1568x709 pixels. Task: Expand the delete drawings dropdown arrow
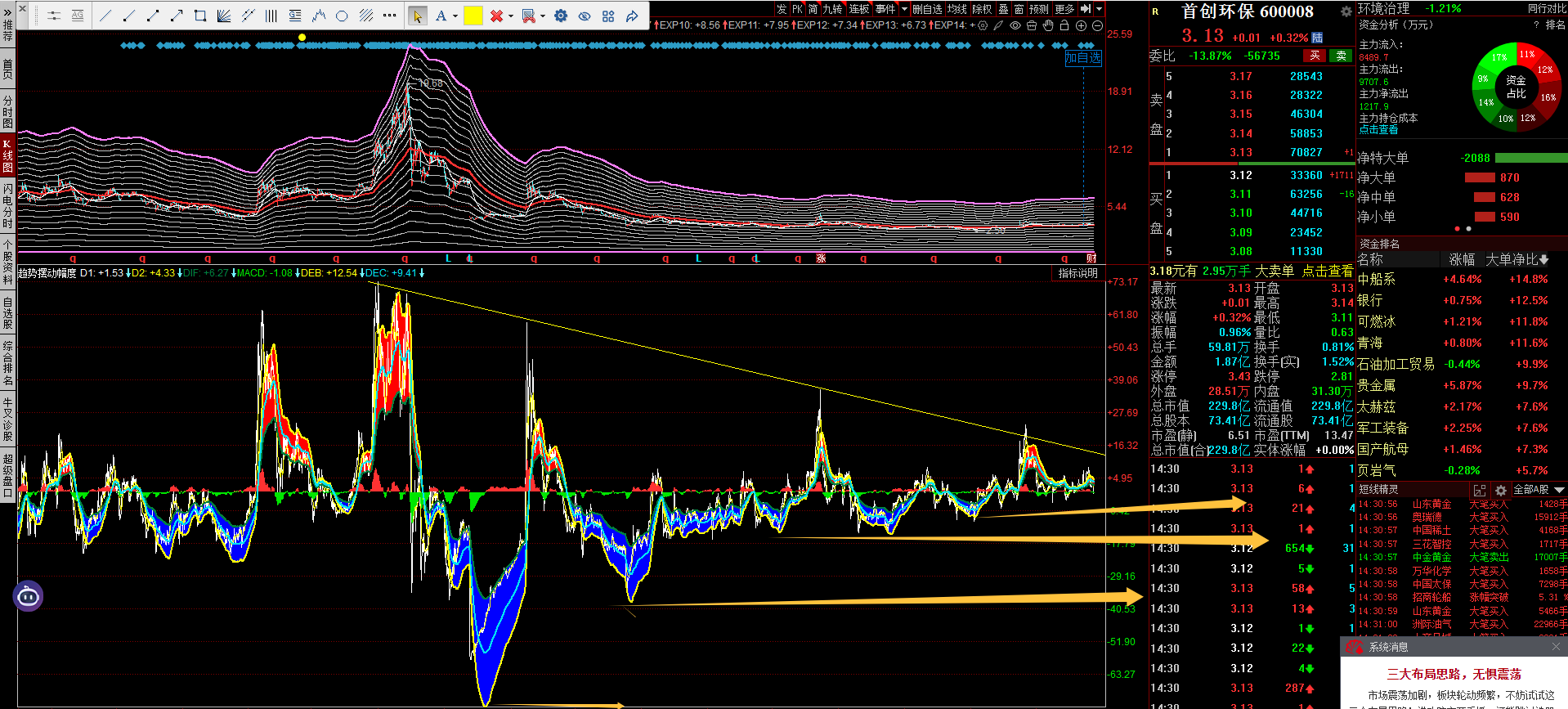coord(511,16)
